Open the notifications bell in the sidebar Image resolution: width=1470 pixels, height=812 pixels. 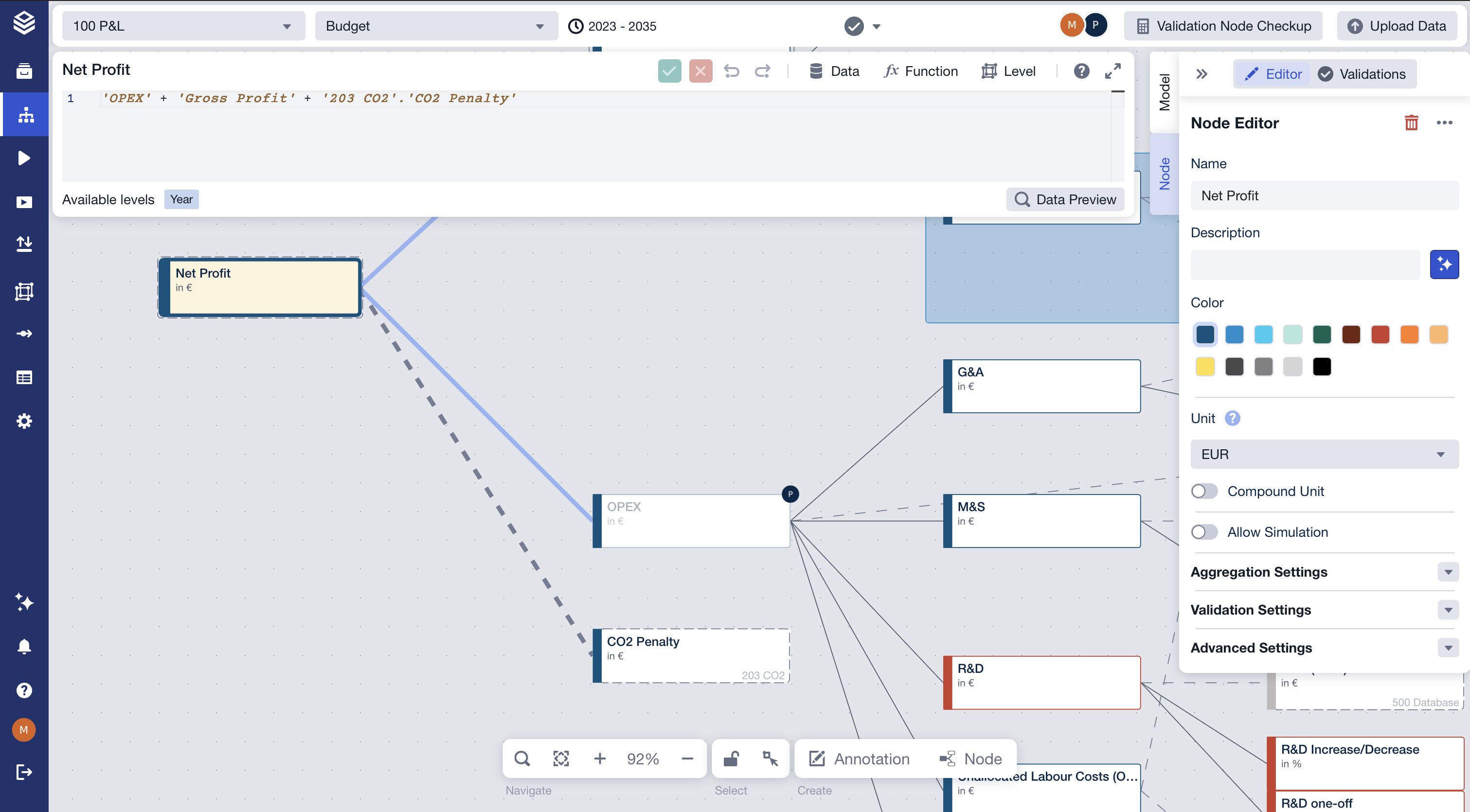coord(24,646)
